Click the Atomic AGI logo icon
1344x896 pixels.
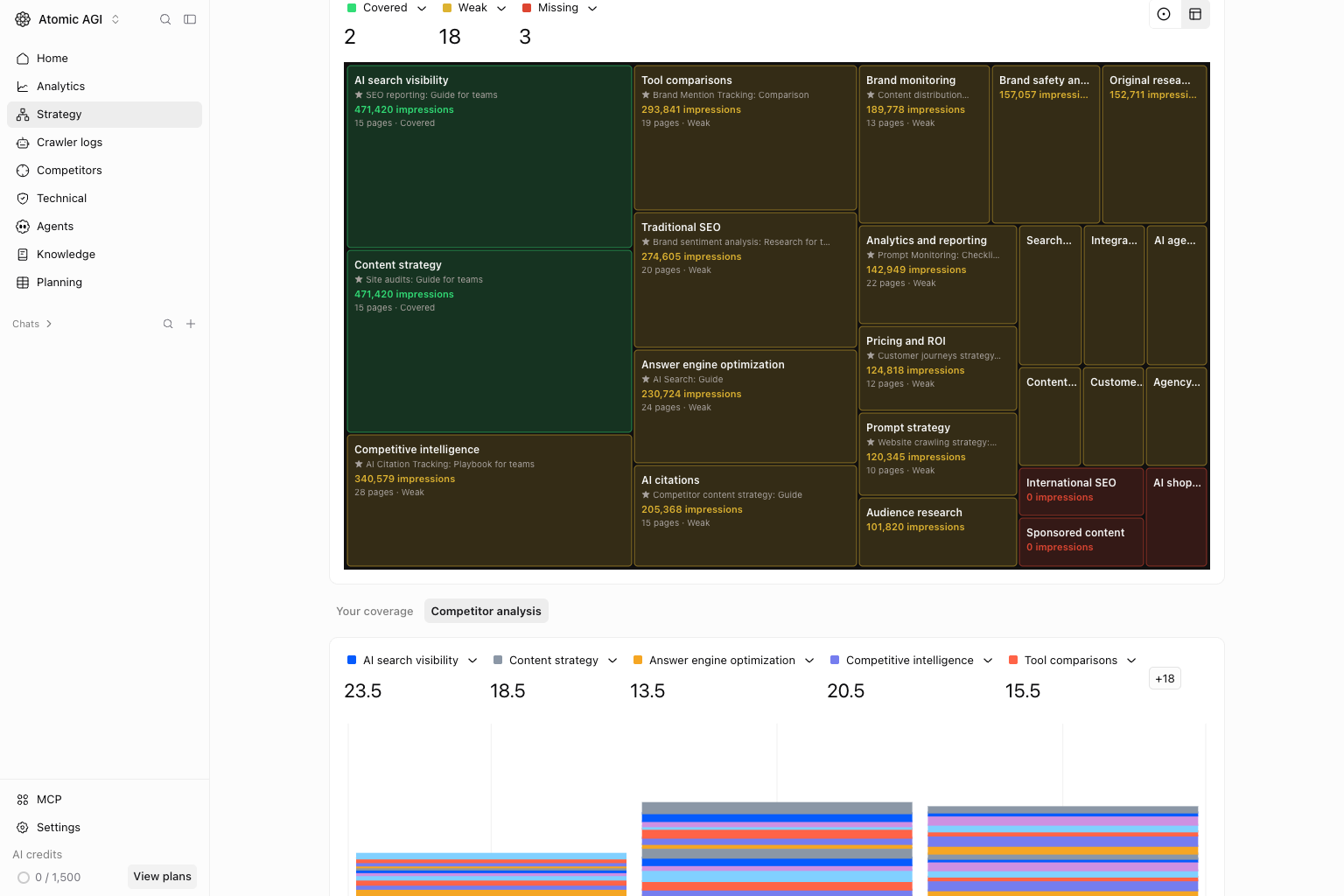(23, 19)
